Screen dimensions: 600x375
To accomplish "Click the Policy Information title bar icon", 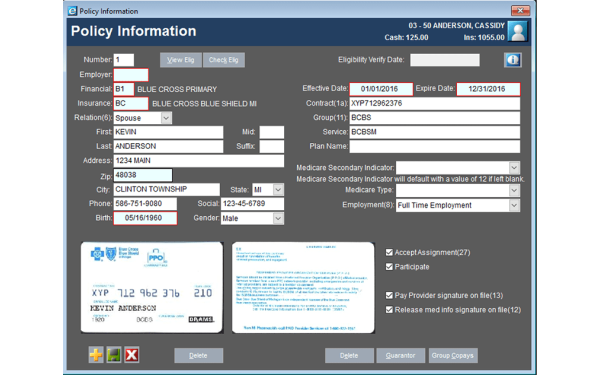I will coord(72,11).
